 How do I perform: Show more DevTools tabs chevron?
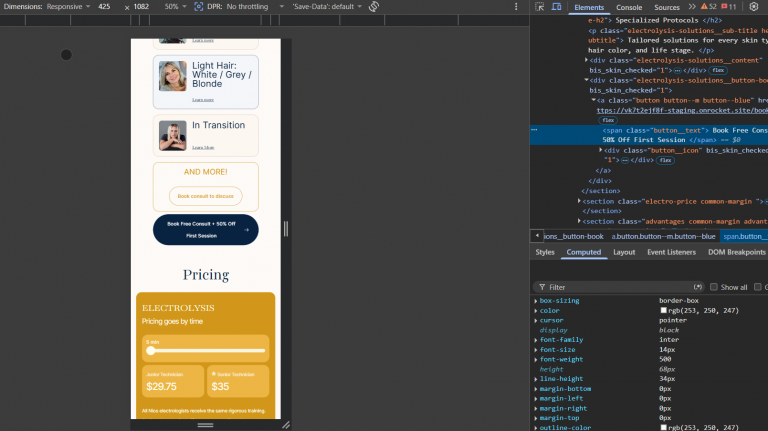click(x=692, y=7)
